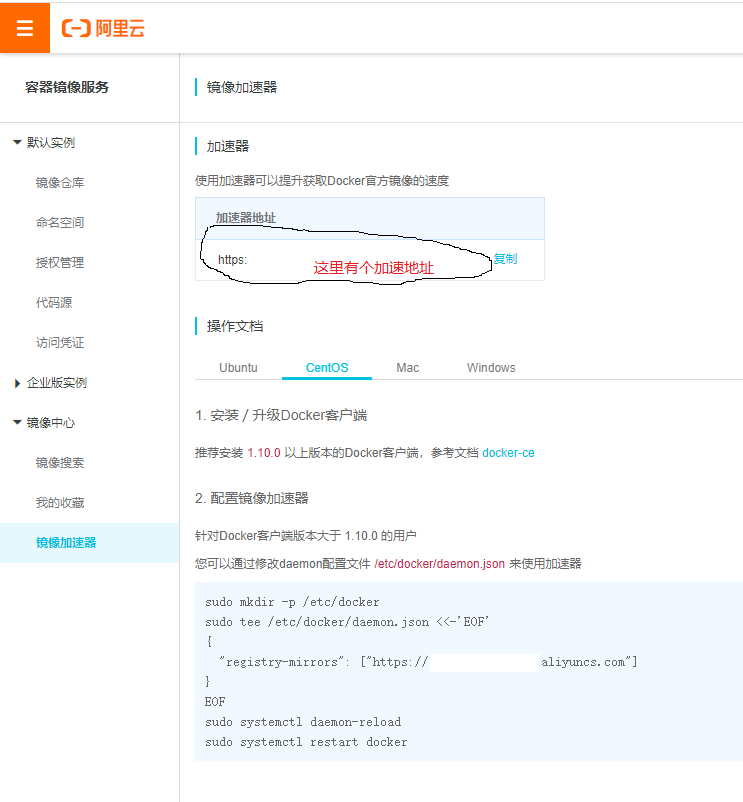Click the 加速器 section heading

click(x=228, y=146)
